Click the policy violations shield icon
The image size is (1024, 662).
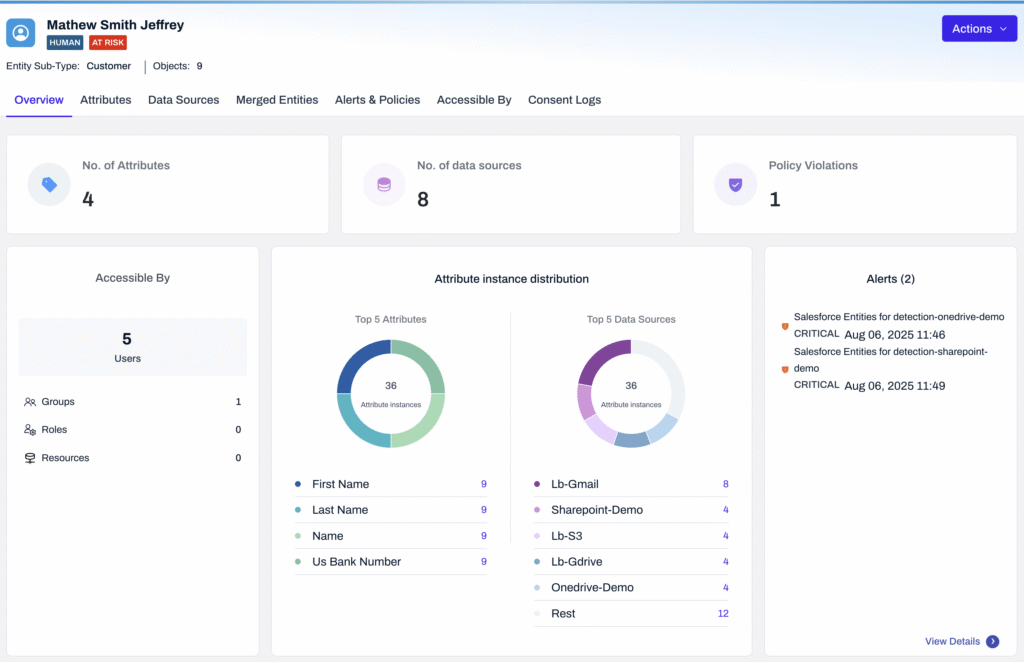[735, 185]
